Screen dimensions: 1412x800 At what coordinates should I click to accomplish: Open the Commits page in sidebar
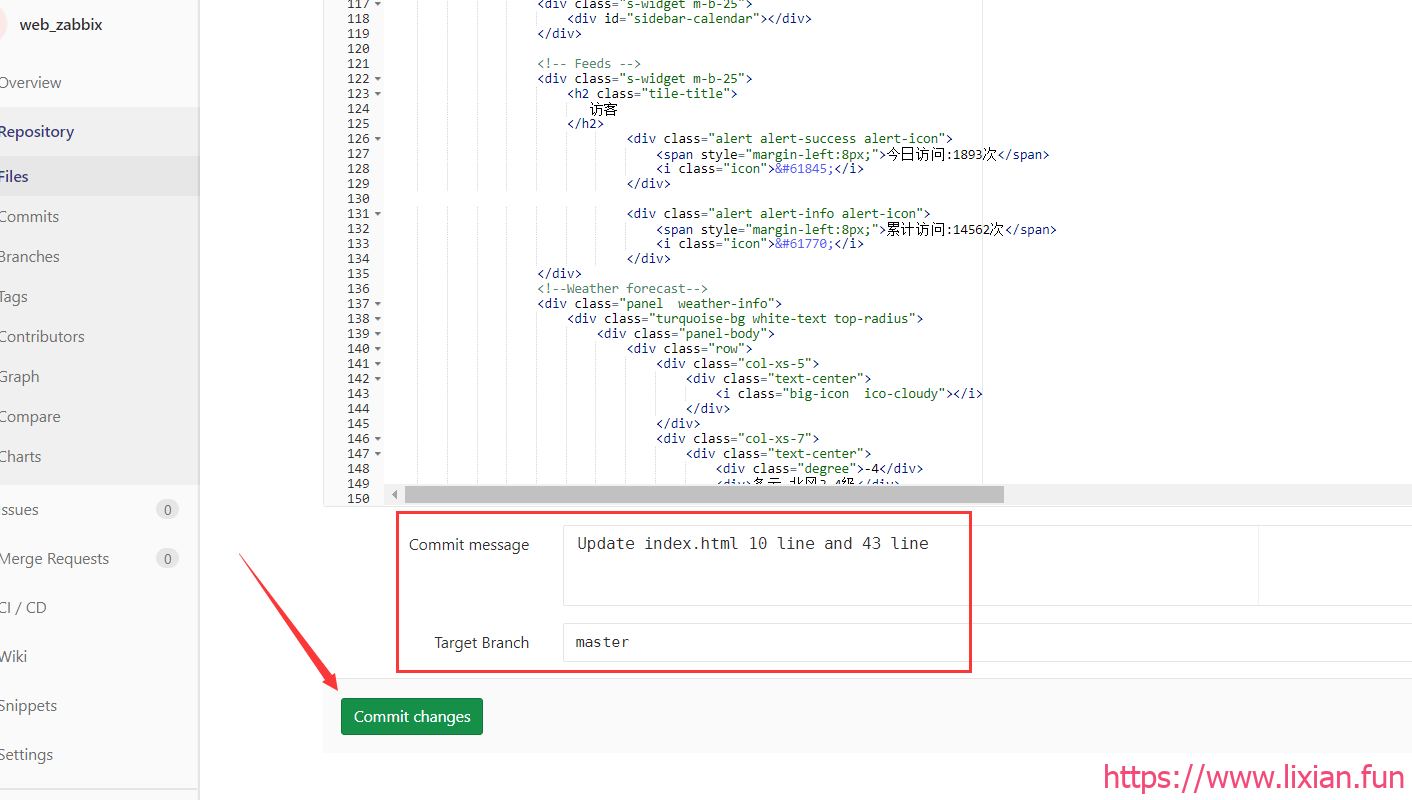(x=30, y=217)
